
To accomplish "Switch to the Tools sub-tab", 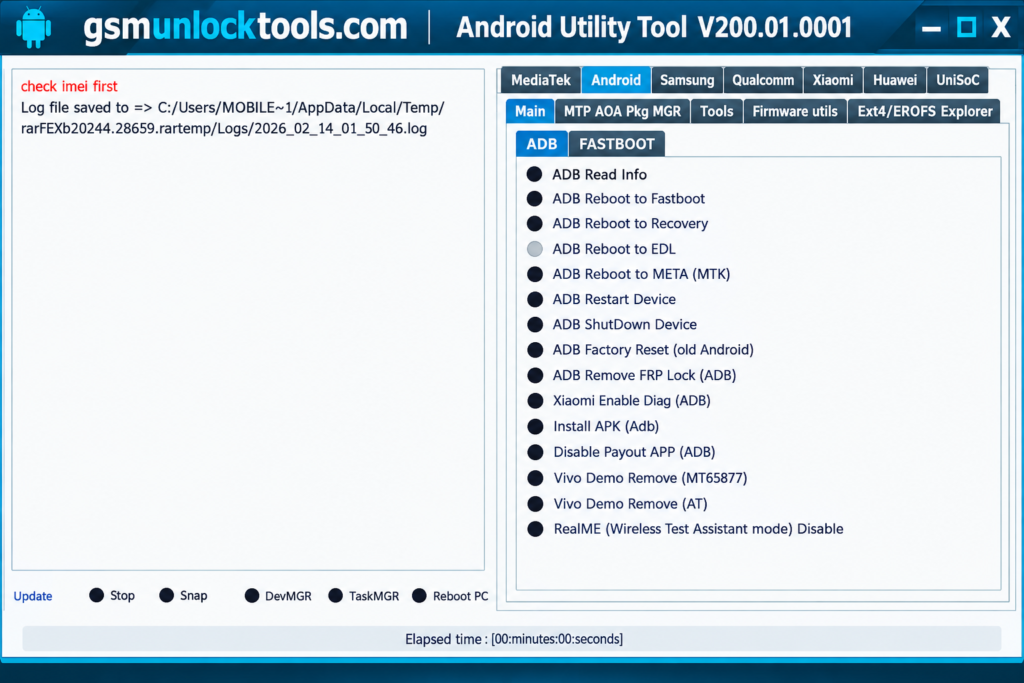I will tap(716, 112).
